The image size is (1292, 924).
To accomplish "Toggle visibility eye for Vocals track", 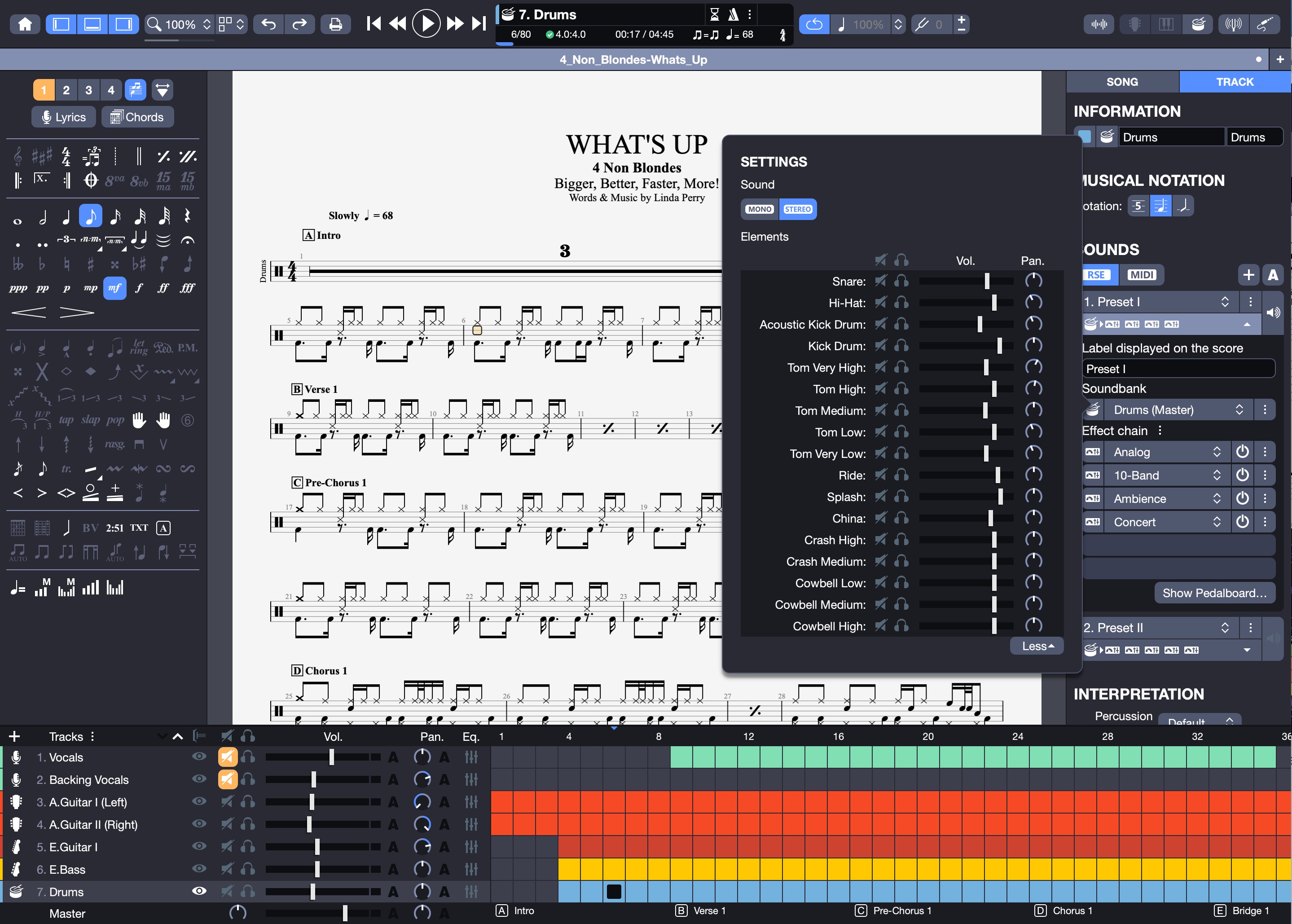I will [199, 756].
